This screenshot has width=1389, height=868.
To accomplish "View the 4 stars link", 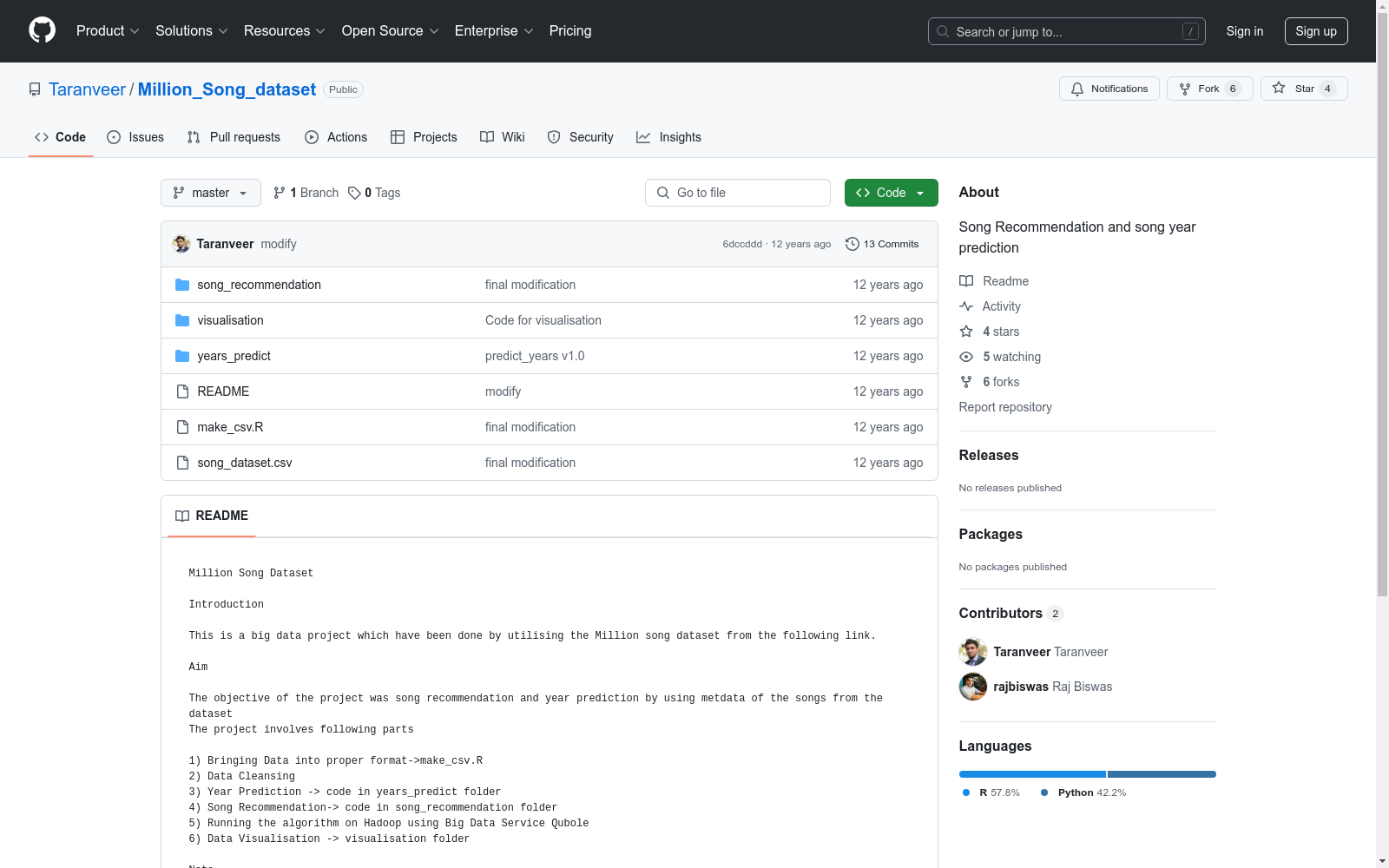I will tap(990, 332).
